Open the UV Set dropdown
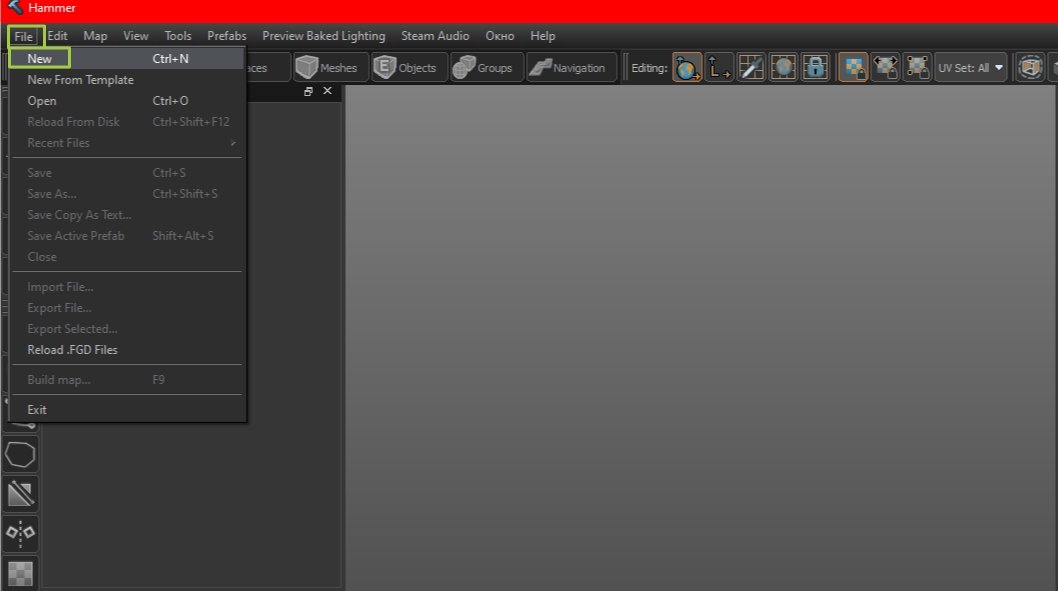 coord(970,68)
